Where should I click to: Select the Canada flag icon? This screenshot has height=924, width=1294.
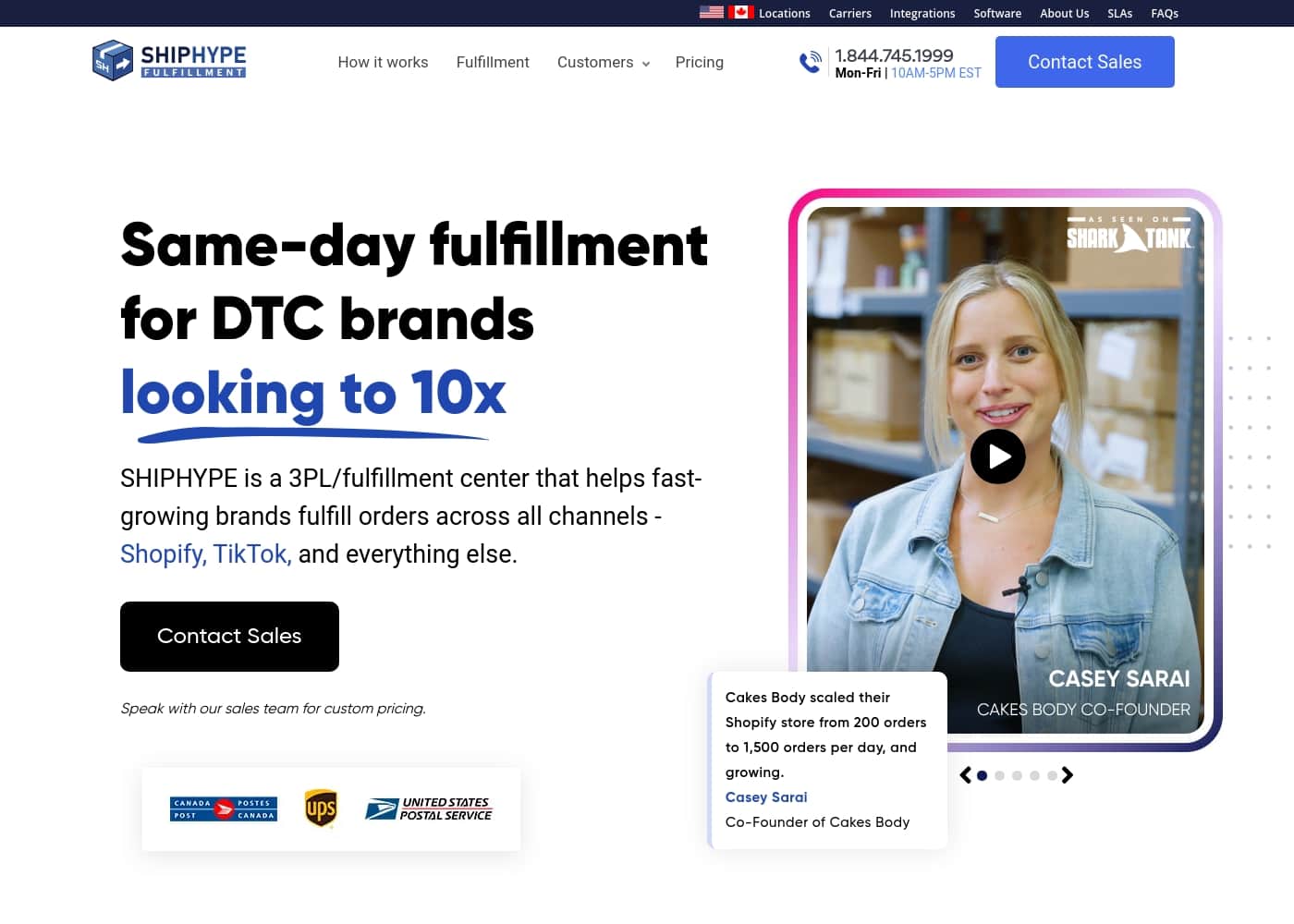click(741, 13)
